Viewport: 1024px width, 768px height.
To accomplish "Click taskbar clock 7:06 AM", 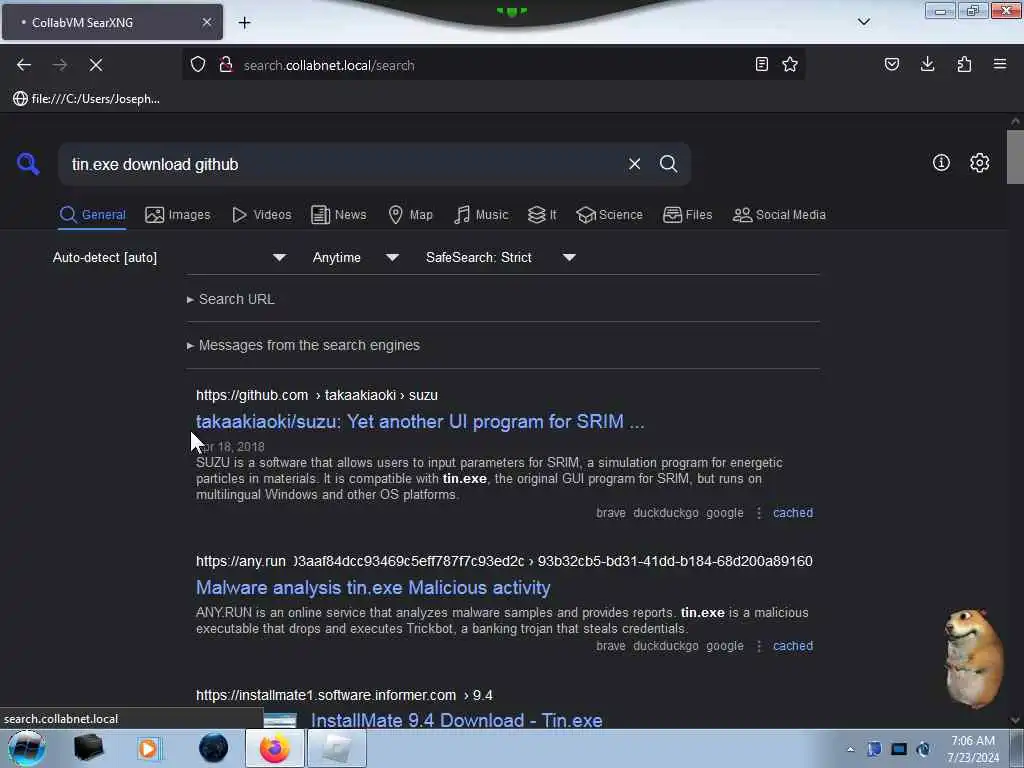I will (973, 749).
